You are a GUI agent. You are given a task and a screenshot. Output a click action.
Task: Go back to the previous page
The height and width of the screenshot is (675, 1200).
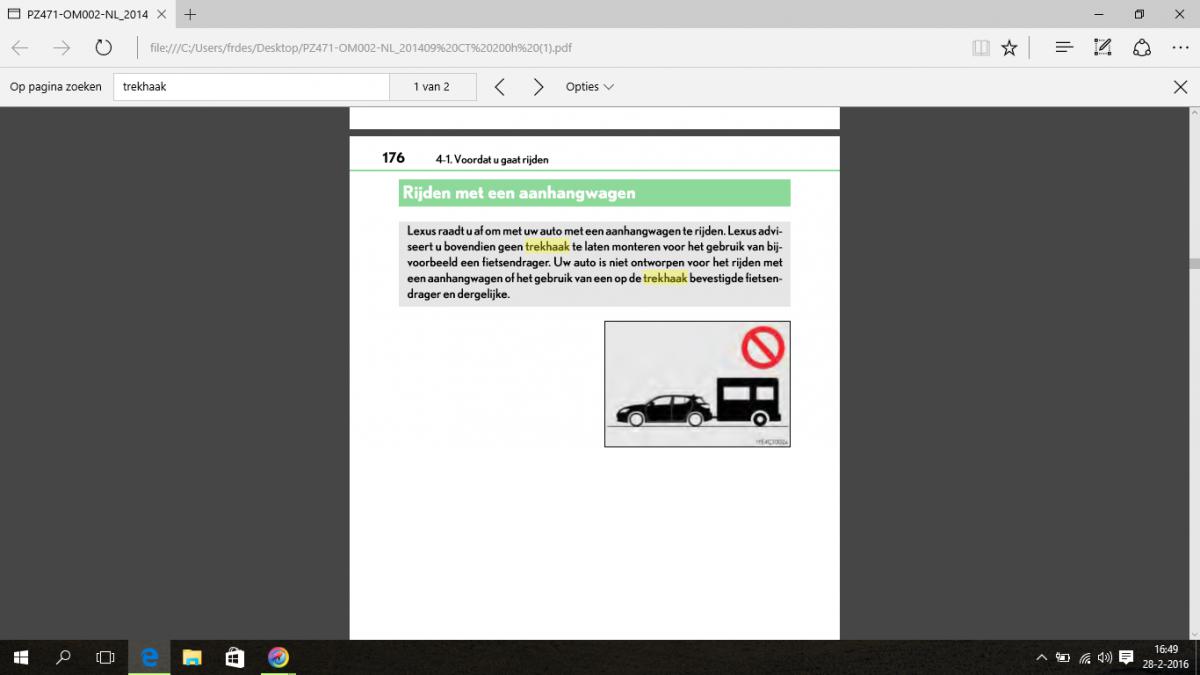[x=20, y=47]
